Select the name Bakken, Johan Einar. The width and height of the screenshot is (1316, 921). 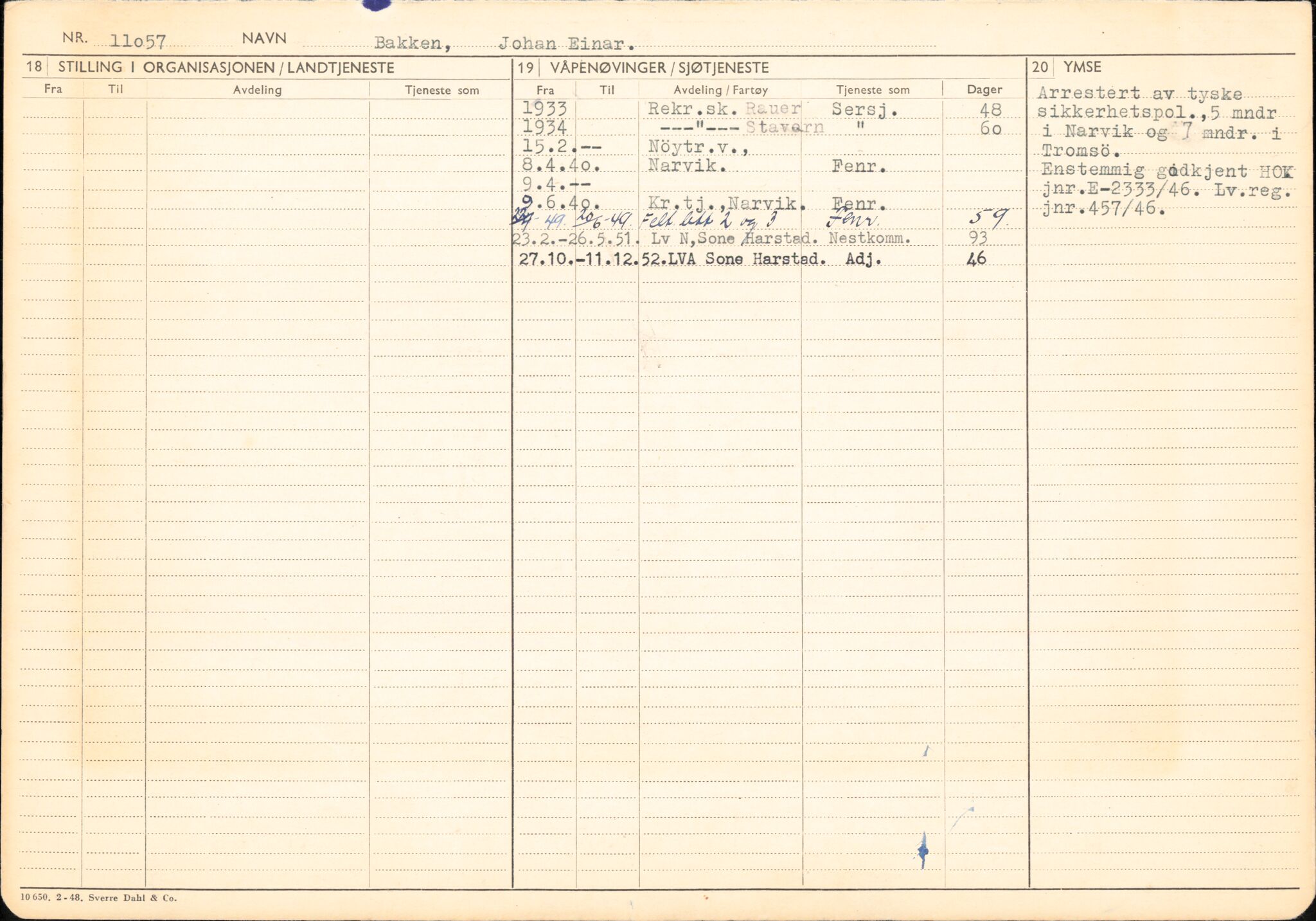click(x=505, y=44)
